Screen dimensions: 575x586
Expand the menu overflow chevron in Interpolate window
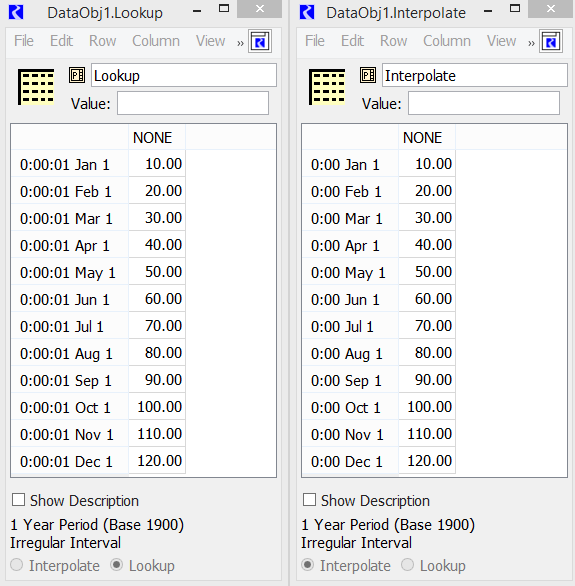tap(531, 43)
